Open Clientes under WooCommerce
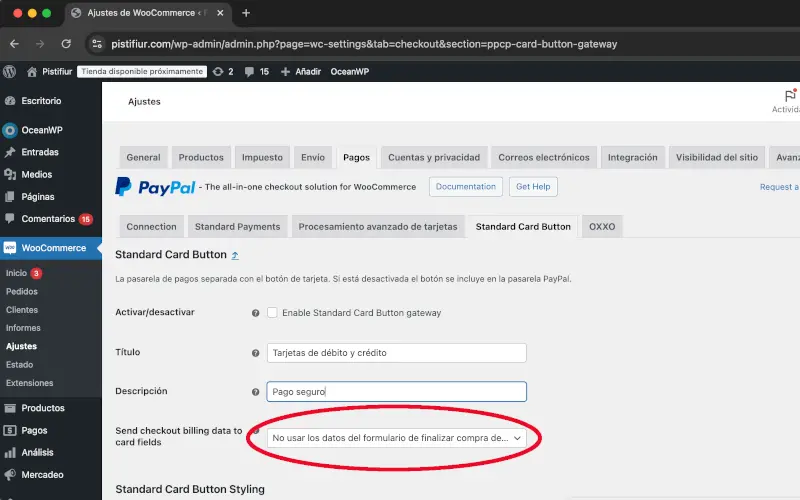The width and height of the screenshot is (800, 500). [22, 310]
